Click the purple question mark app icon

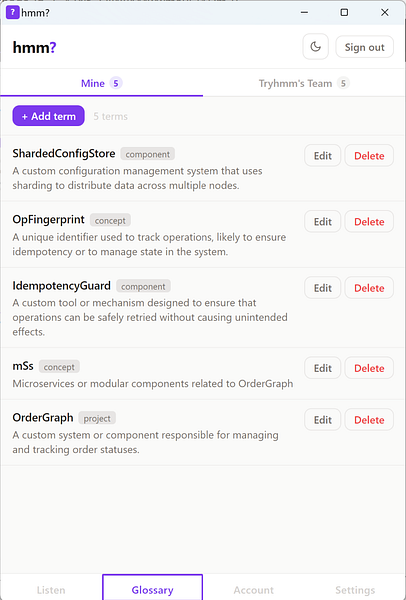[x=12, y=13]
